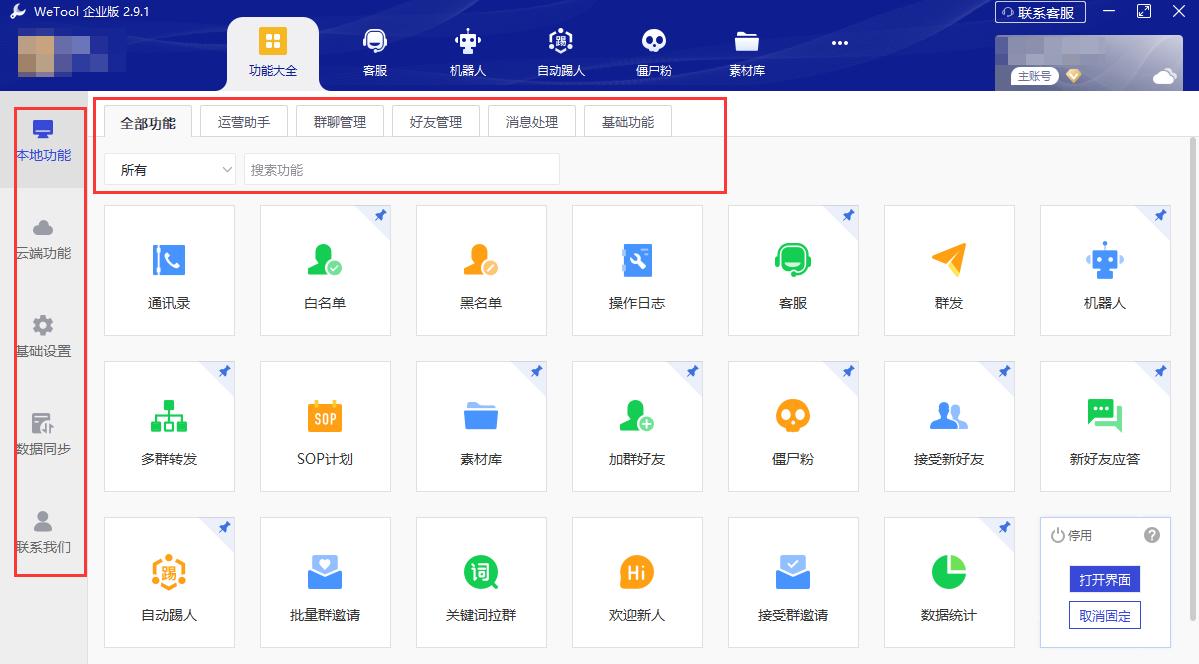Open the 所有 filter dropdown
Screen dimensions: 1199x664
click(168, 169)
